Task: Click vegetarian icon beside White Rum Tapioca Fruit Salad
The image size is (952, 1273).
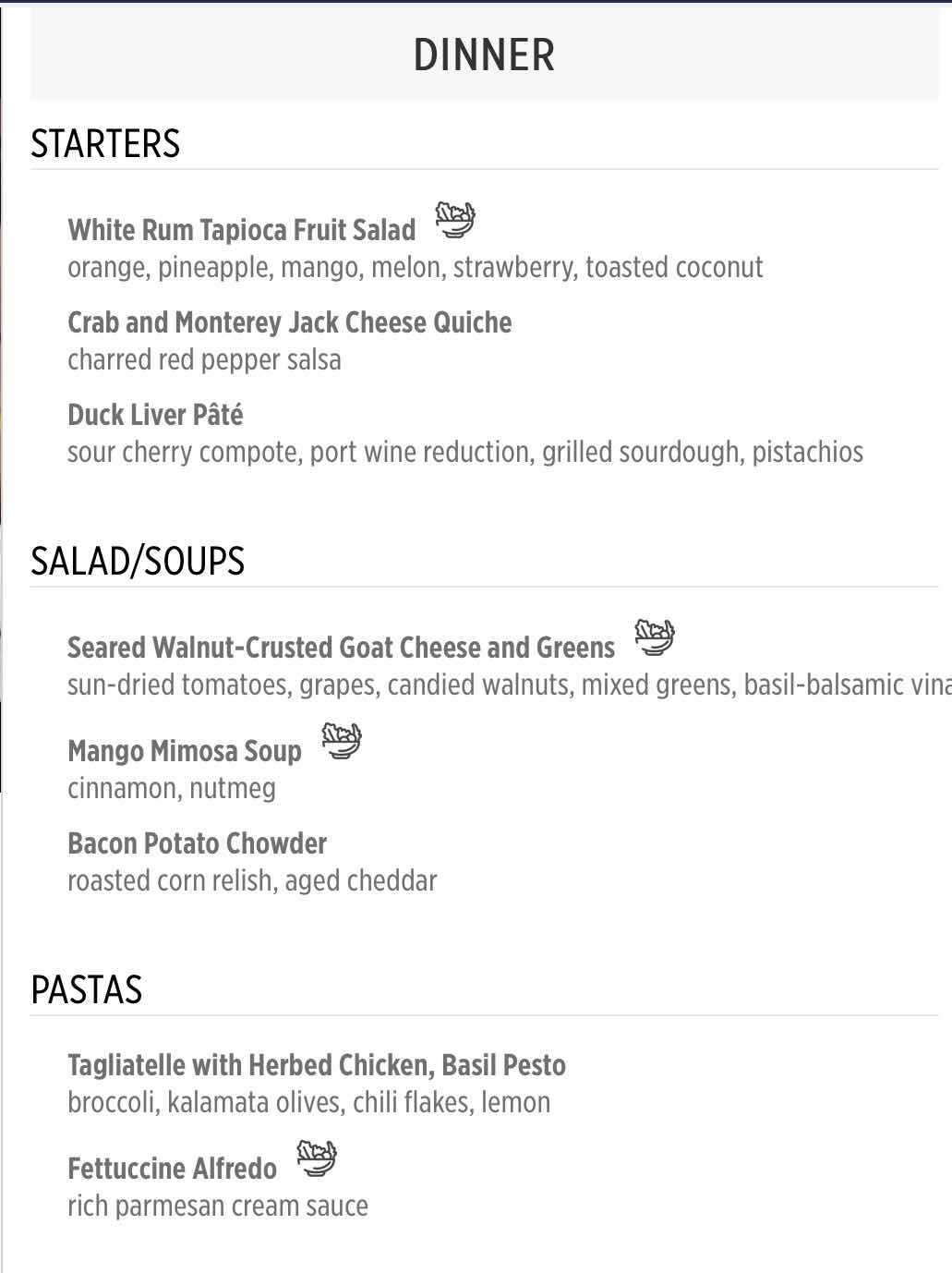Action: tap(455, 220)
